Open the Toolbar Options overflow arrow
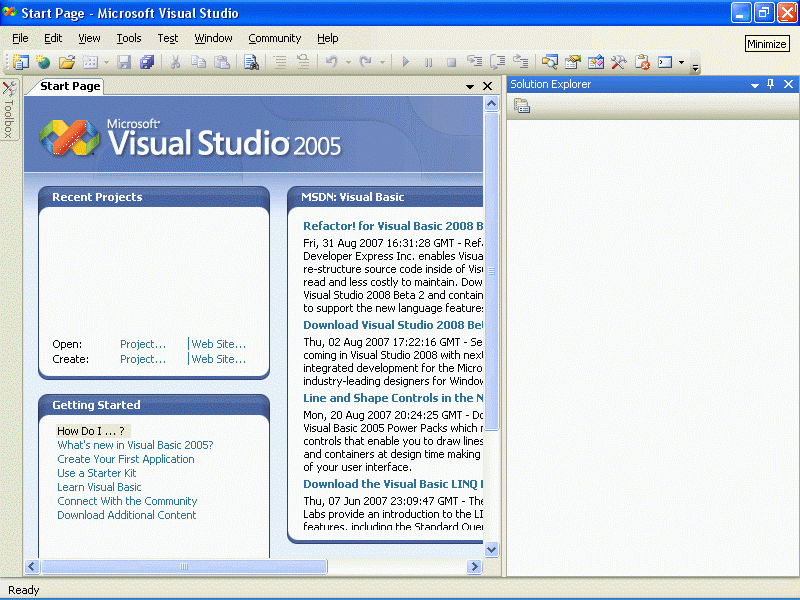The image size is (800, 600). pos(695,67)
